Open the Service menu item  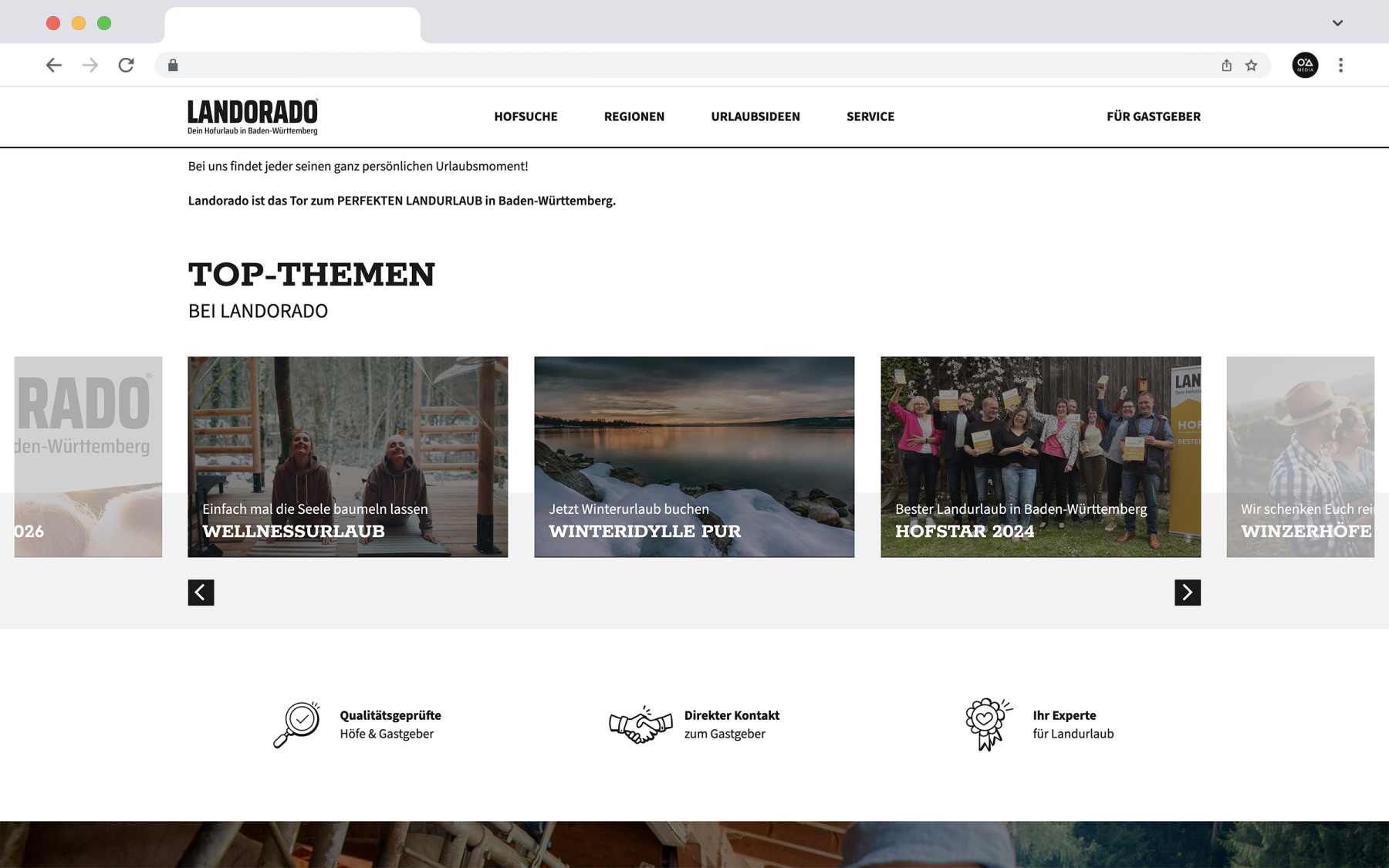click(870, 117)
